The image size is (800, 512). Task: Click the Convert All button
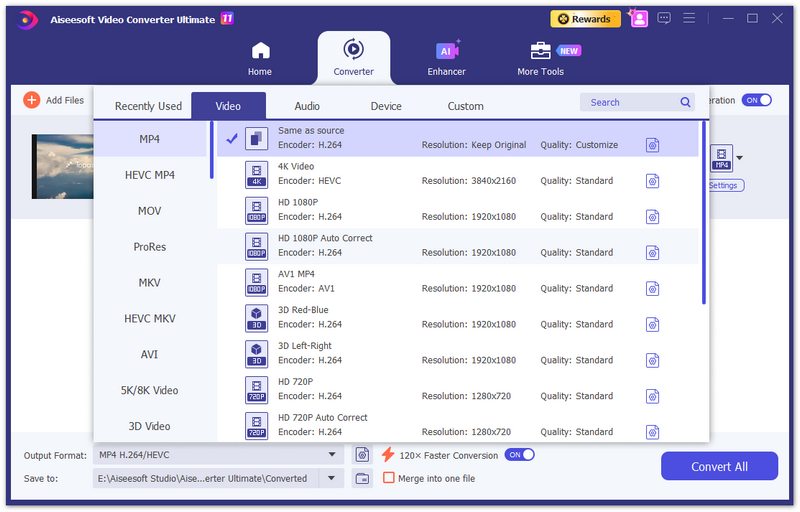(x=719, y=467)
